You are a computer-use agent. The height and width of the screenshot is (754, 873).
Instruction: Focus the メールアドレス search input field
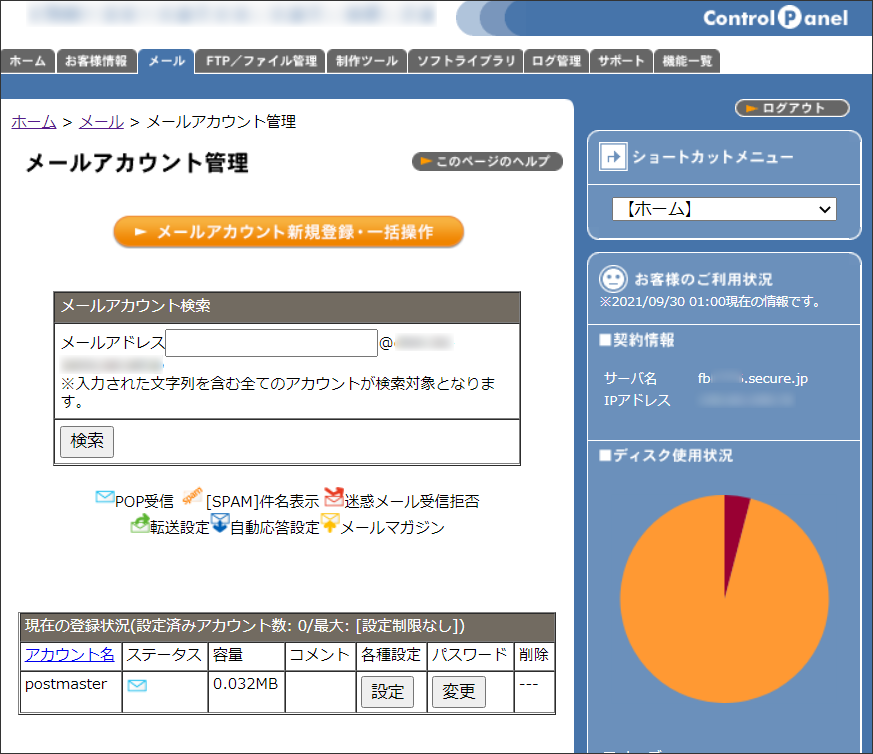tap(271, 343)
